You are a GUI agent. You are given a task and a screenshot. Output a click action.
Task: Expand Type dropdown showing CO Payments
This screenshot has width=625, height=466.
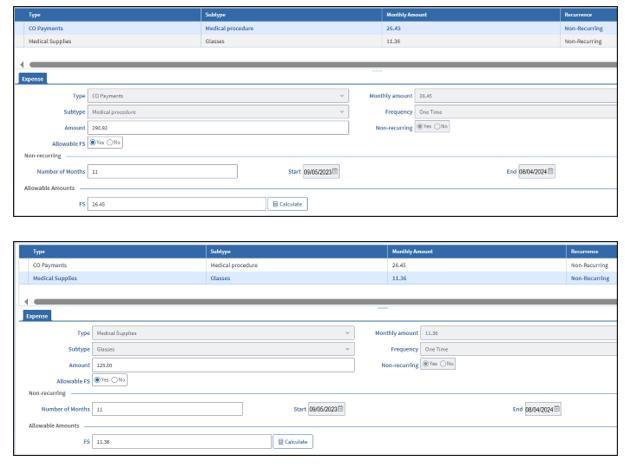pos(218,96)
